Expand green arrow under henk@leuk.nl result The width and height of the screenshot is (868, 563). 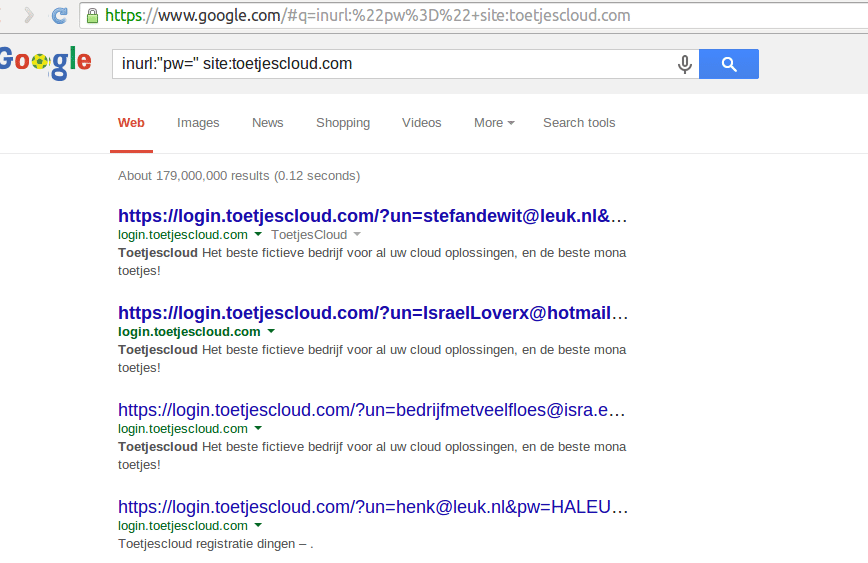(x=258, y=525)
